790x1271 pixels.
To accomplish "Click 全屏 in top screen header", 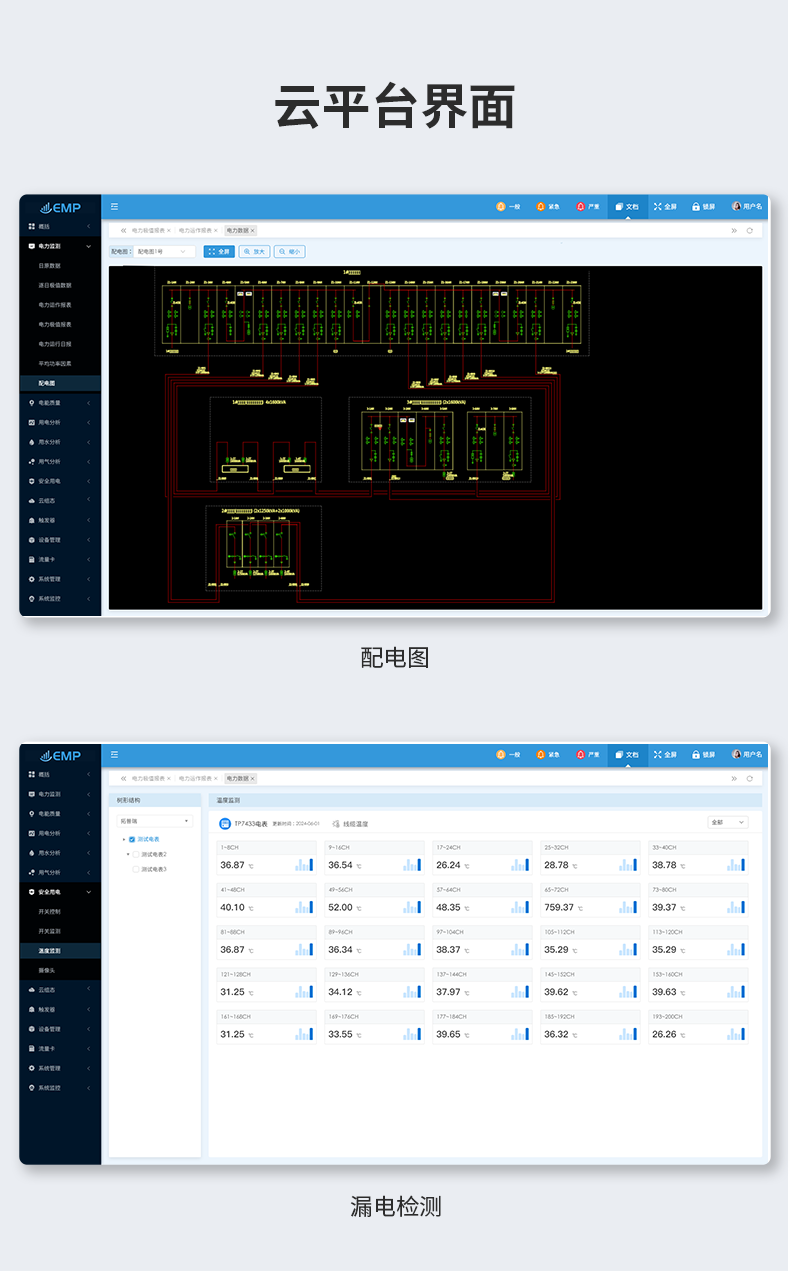I will point(665,207).
